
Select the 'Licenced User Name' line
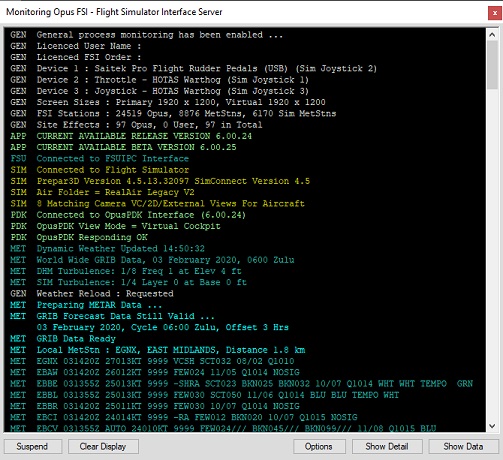(x=76, y=46)
